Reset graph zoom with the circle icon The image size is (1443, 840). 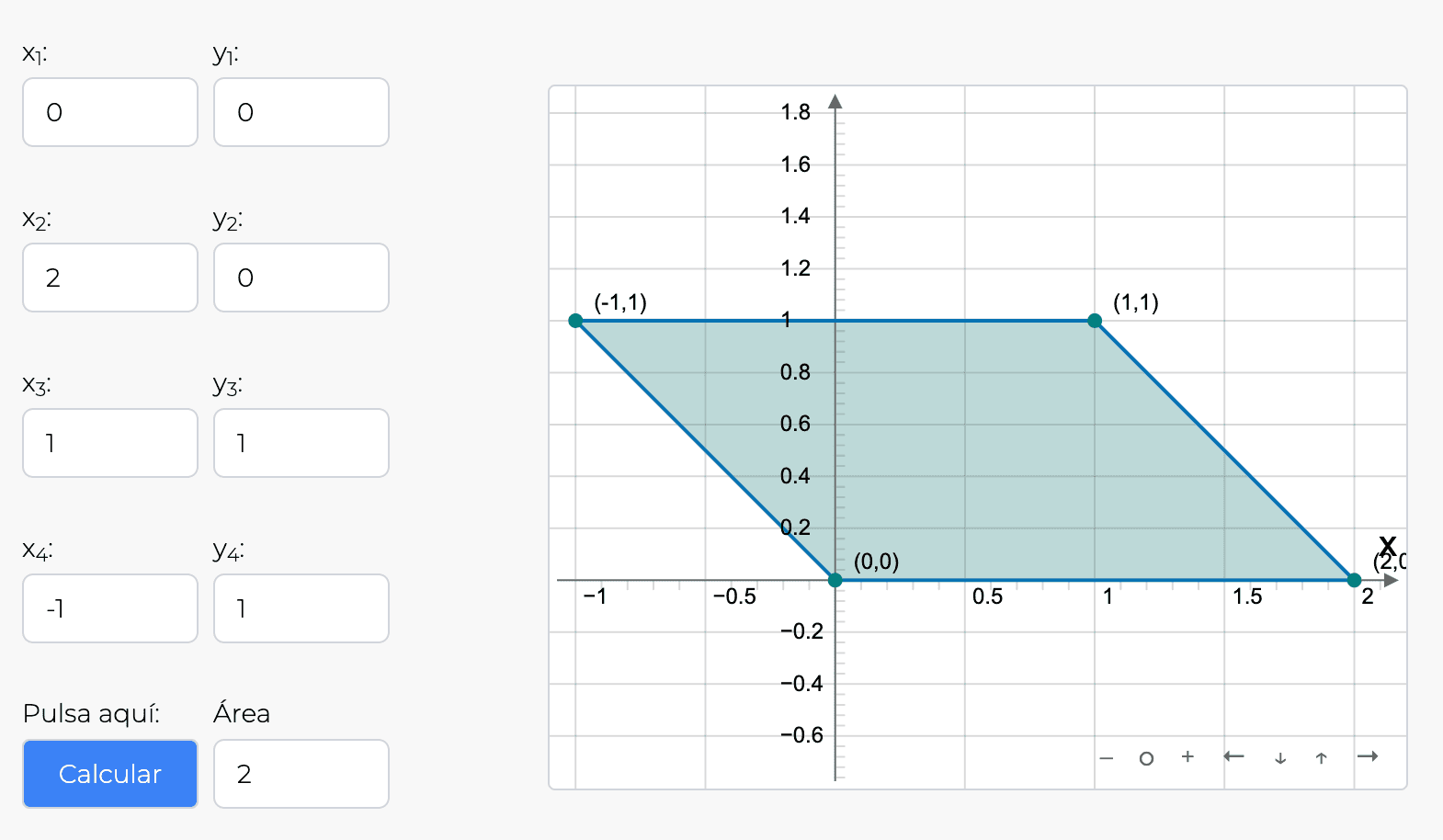[x=1146, y=758]
